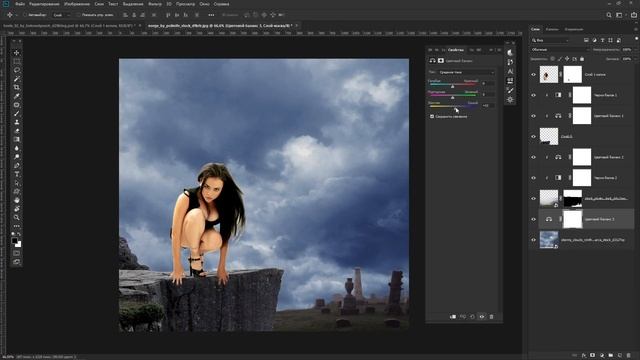The image size is (640, 360).
Task: Open the blend mode dropdown 'Обычные'
Action: point(560,49)
